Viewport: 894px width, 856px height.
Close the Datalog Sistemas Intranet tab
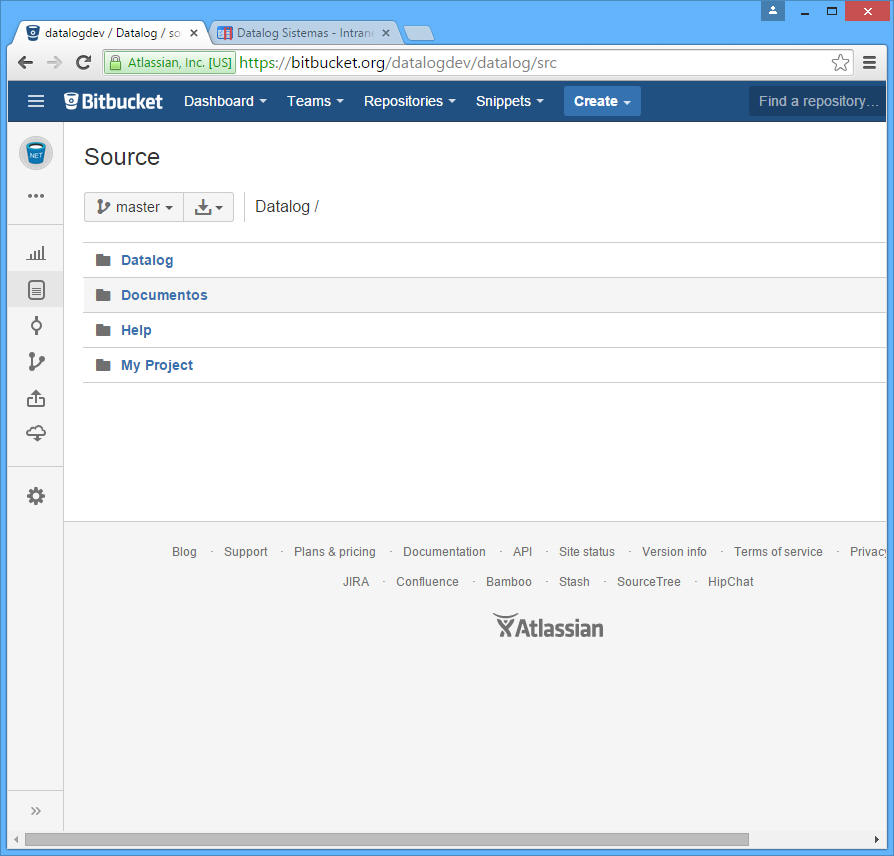[386, 33]
